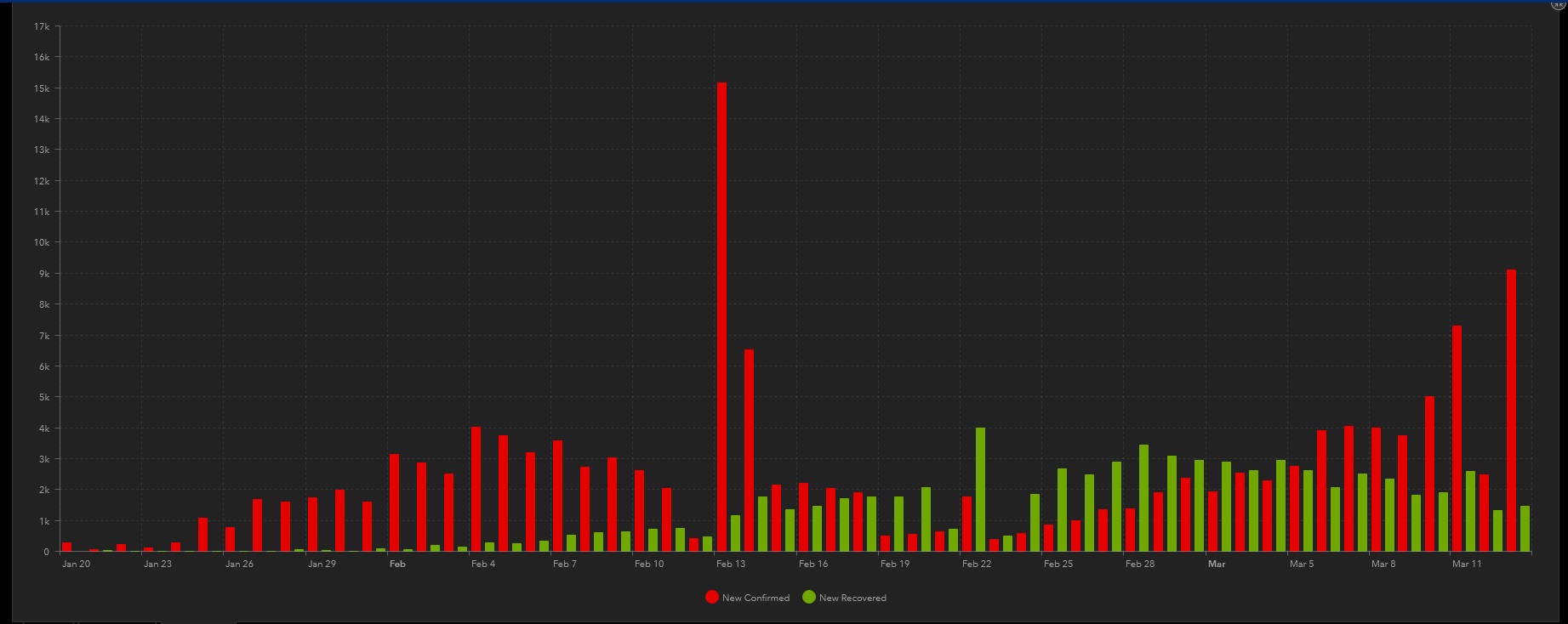The width and height of the screenshot is (1568, 624).
Task: Click the 15k y-axis label
Action: [x=42, y=88]
